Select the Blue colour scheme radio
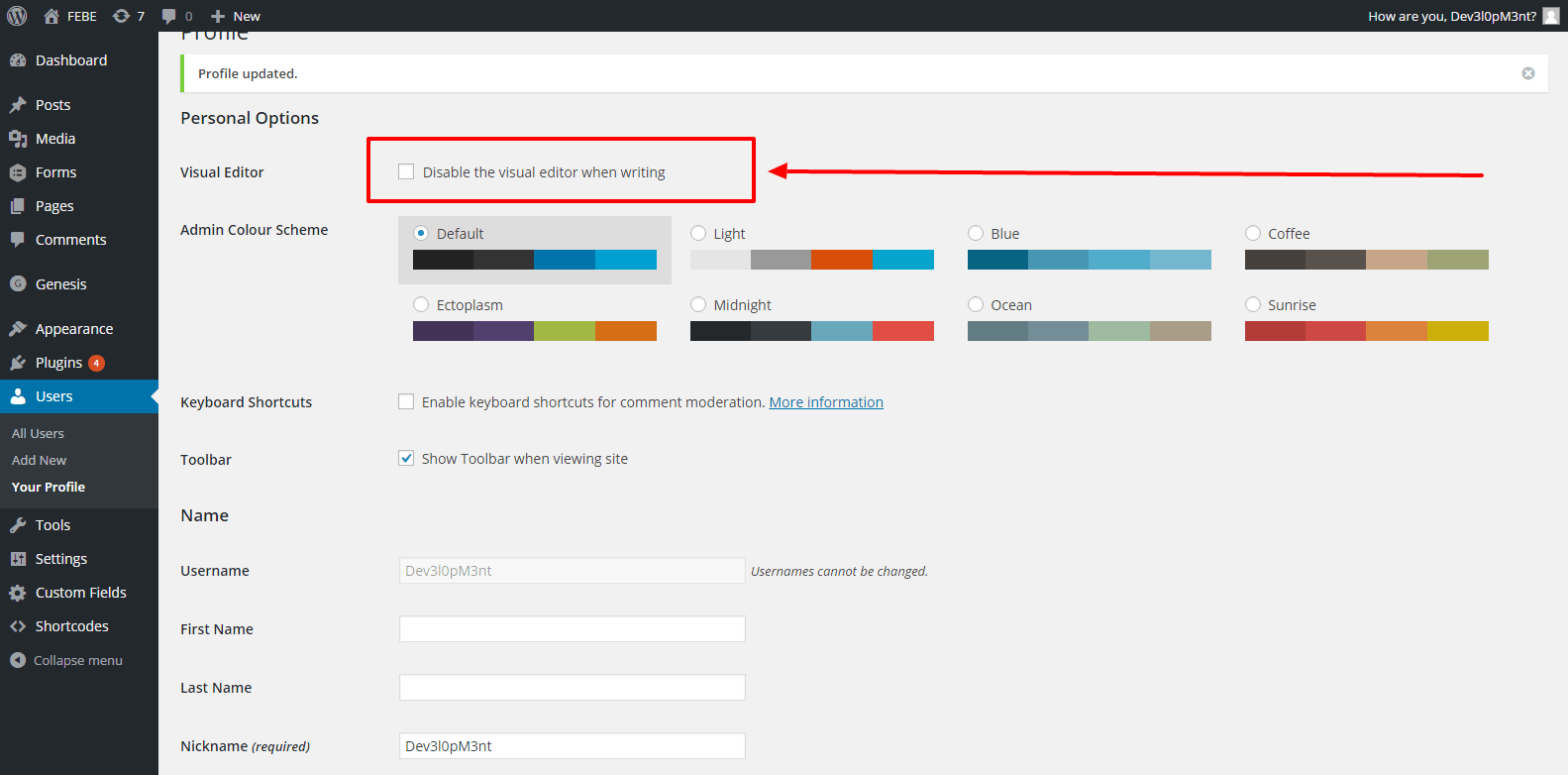This screenshot has width=1568, height=775. (976, 233)
